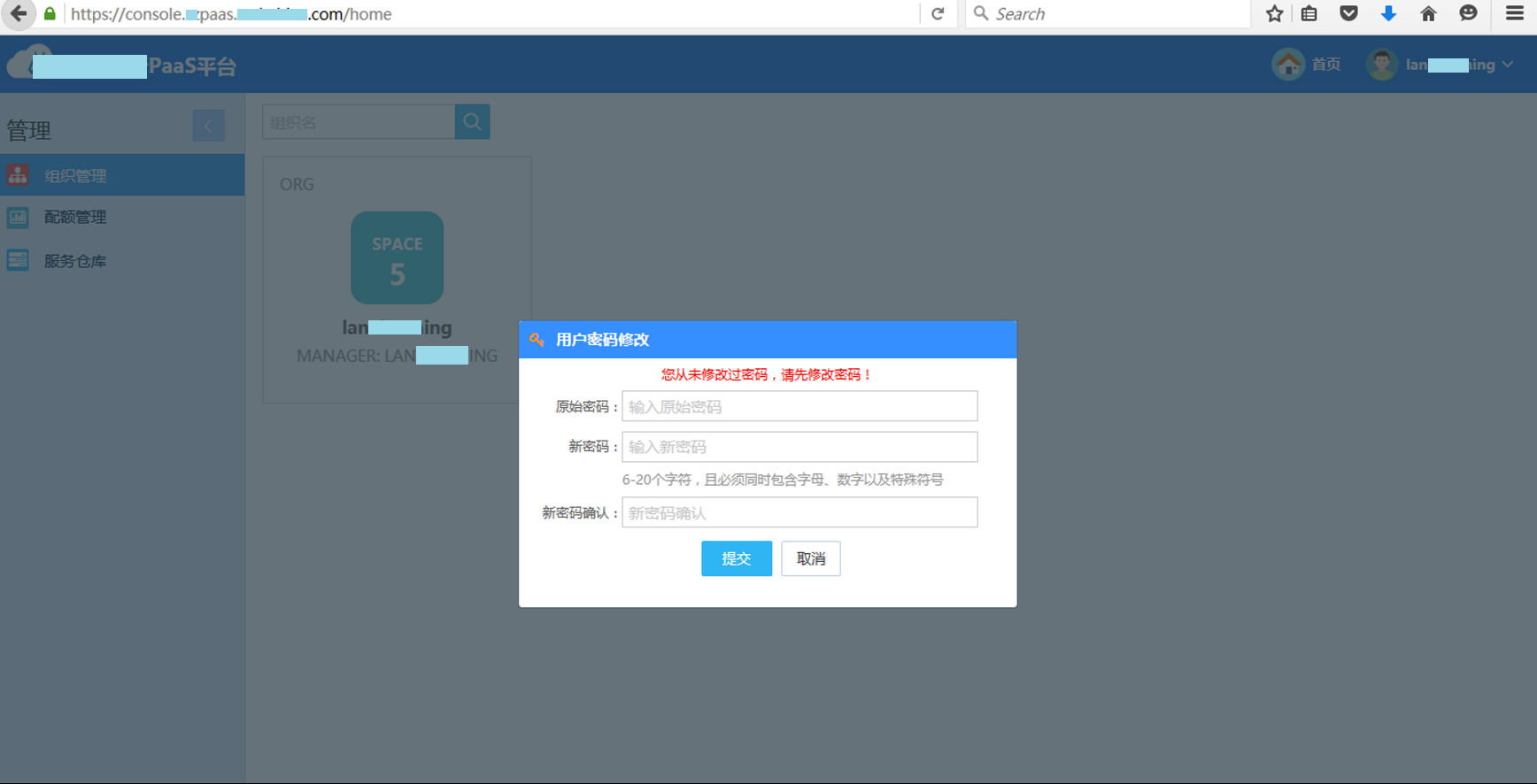Image resolution: width=1537 pixels, height=784 pixels.
Task: Open 服务仓库 in the sidebar
Action: [122, 261]
